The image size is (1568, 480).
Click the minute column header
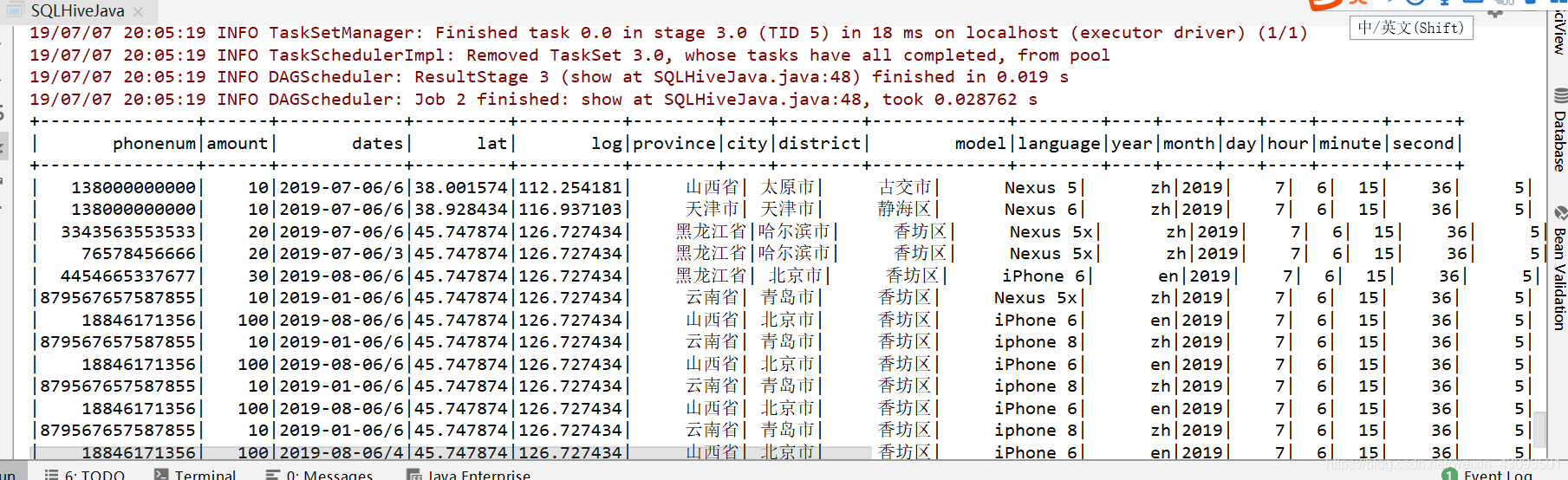pos(1350,144)
